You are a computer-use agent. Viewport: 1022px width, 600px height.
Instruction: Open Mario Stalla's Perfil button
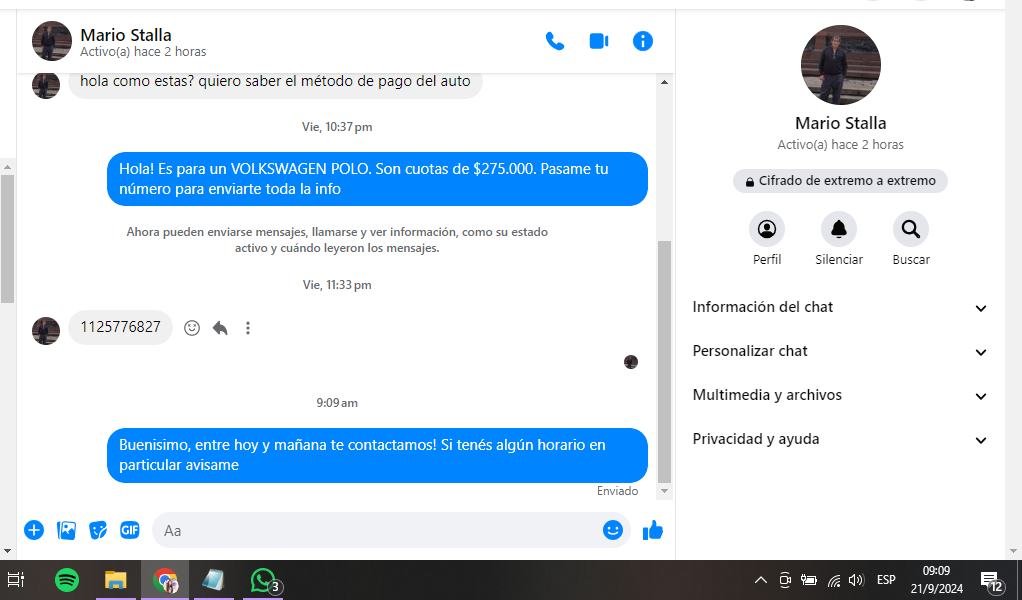[x=767, y=230]
